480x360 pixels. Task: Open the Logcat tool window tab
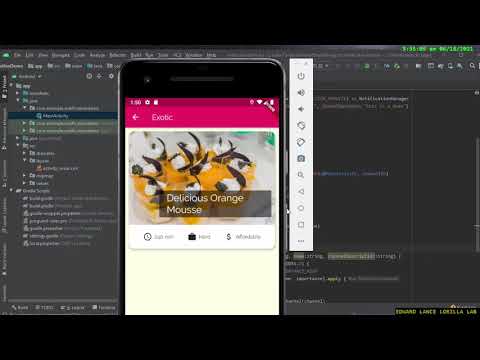point(72,307)
